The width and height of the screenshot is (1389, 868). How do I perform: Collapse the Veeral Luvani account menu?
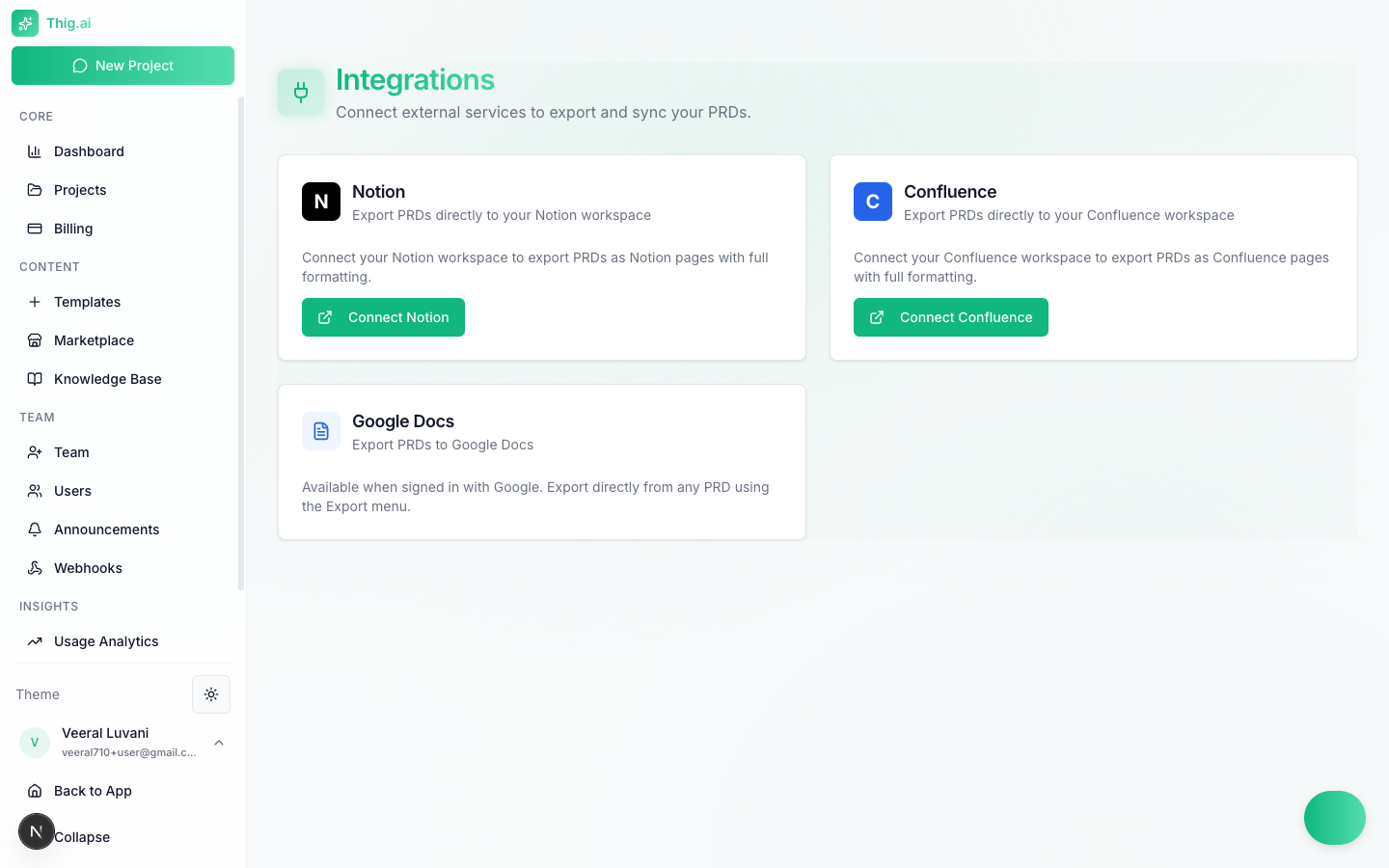(x=219, y=743)
